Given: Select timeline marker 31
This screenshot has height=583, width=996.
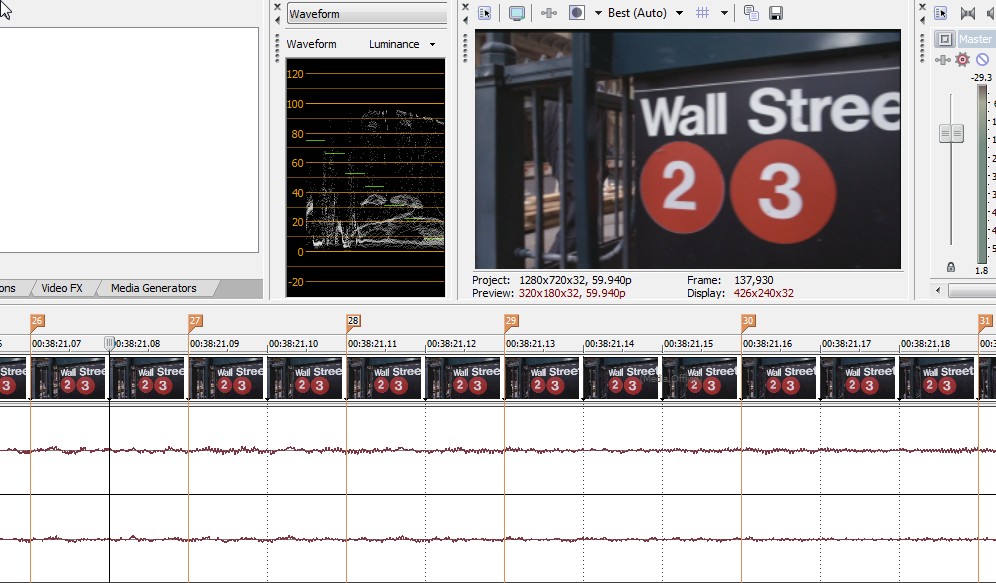Looking at the screenshot, I should point(985,321).
